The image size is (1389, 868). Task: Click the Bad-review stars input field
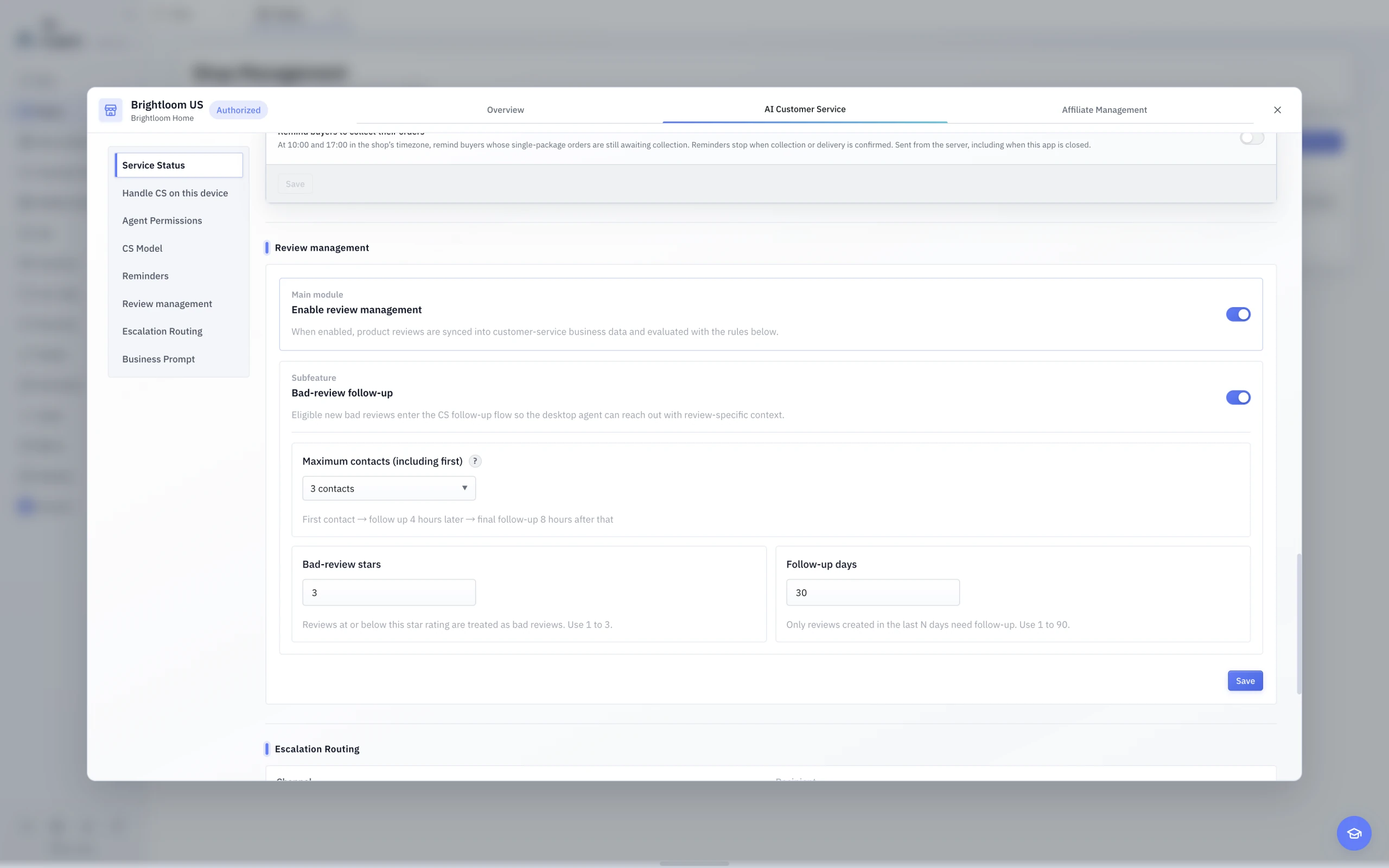[388, 592]
